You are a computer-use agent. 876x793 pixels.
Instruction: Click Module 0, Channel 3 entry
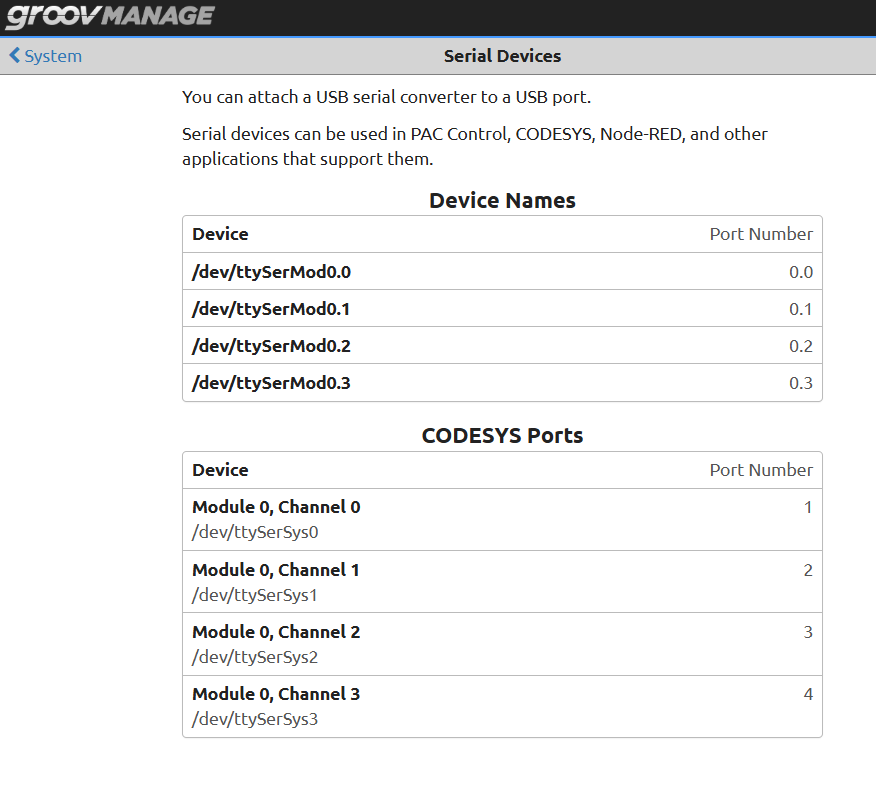click(x=276, y=694)
